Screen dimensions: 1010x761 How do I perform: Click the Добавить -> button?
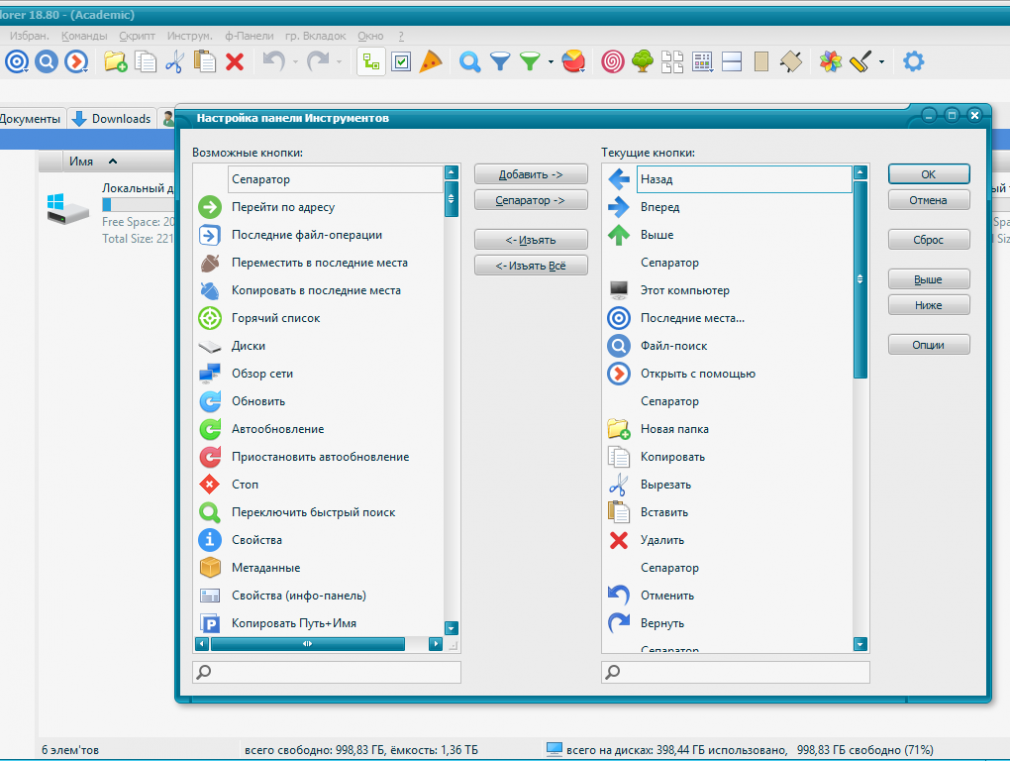pos(531,175)
